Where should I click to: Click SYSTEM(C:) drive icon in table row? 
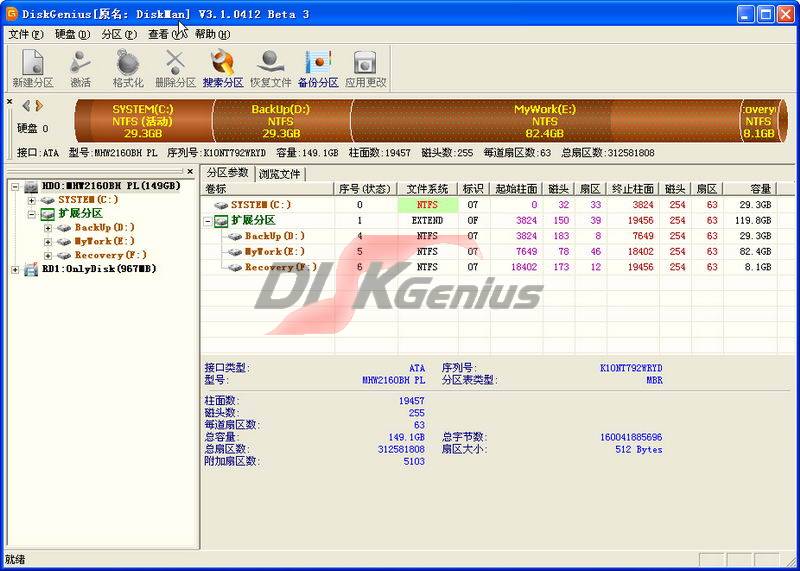click(x=221, y=205)
